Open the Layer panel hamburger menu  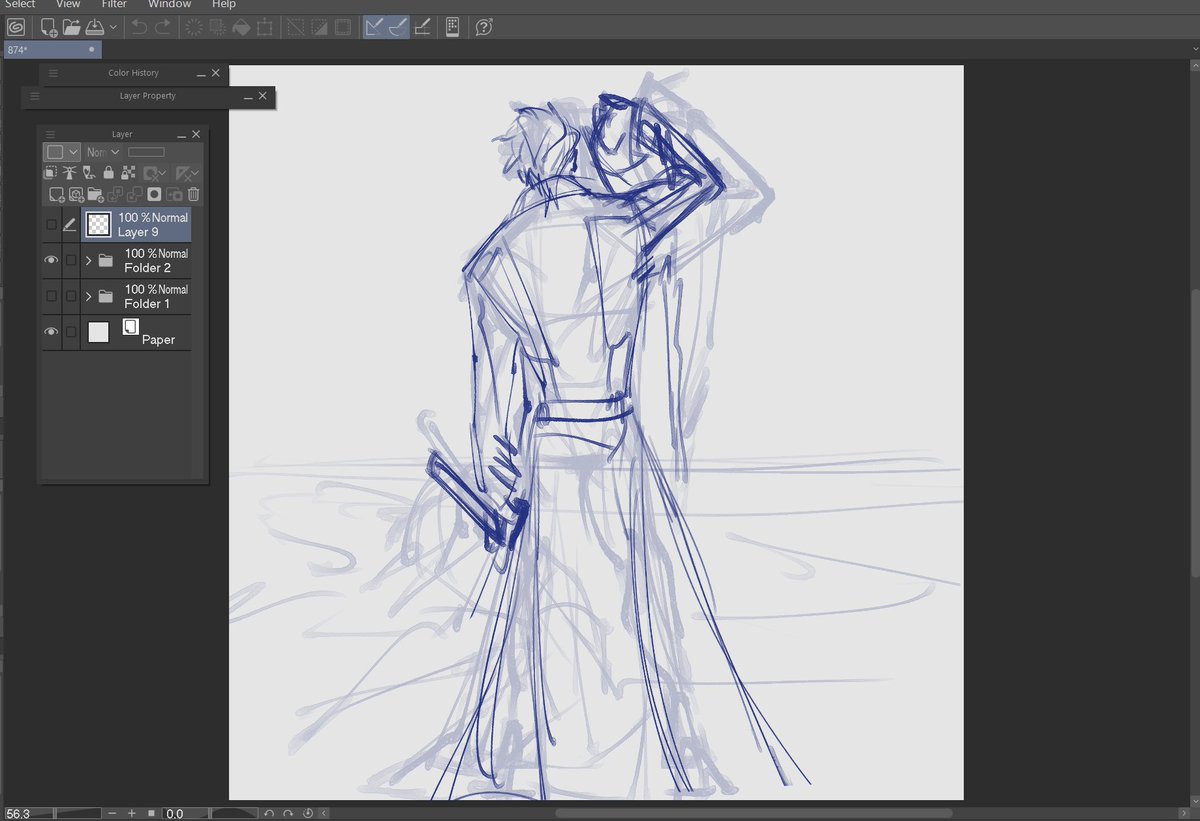pos(50,134)
